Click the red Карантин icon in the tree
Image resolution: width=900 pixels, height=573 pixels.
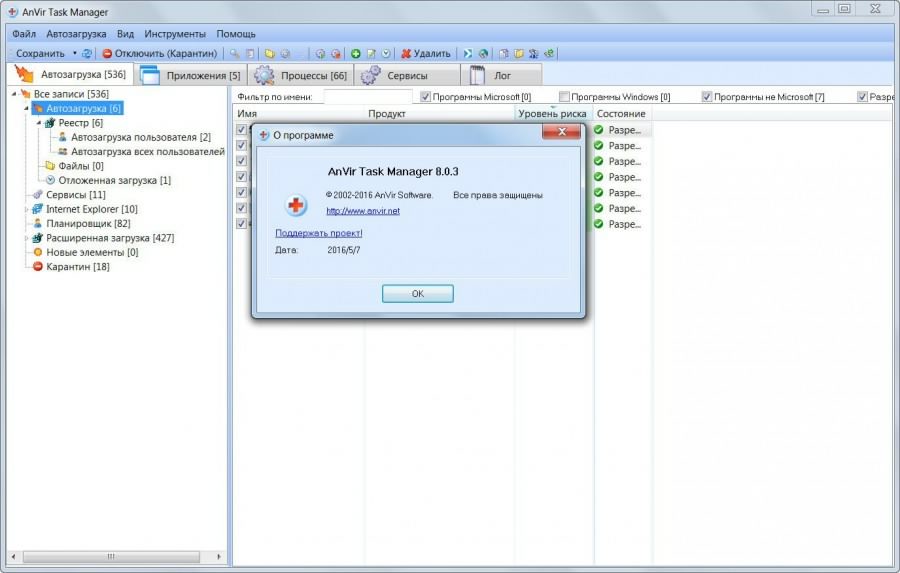tap(37, 267)
